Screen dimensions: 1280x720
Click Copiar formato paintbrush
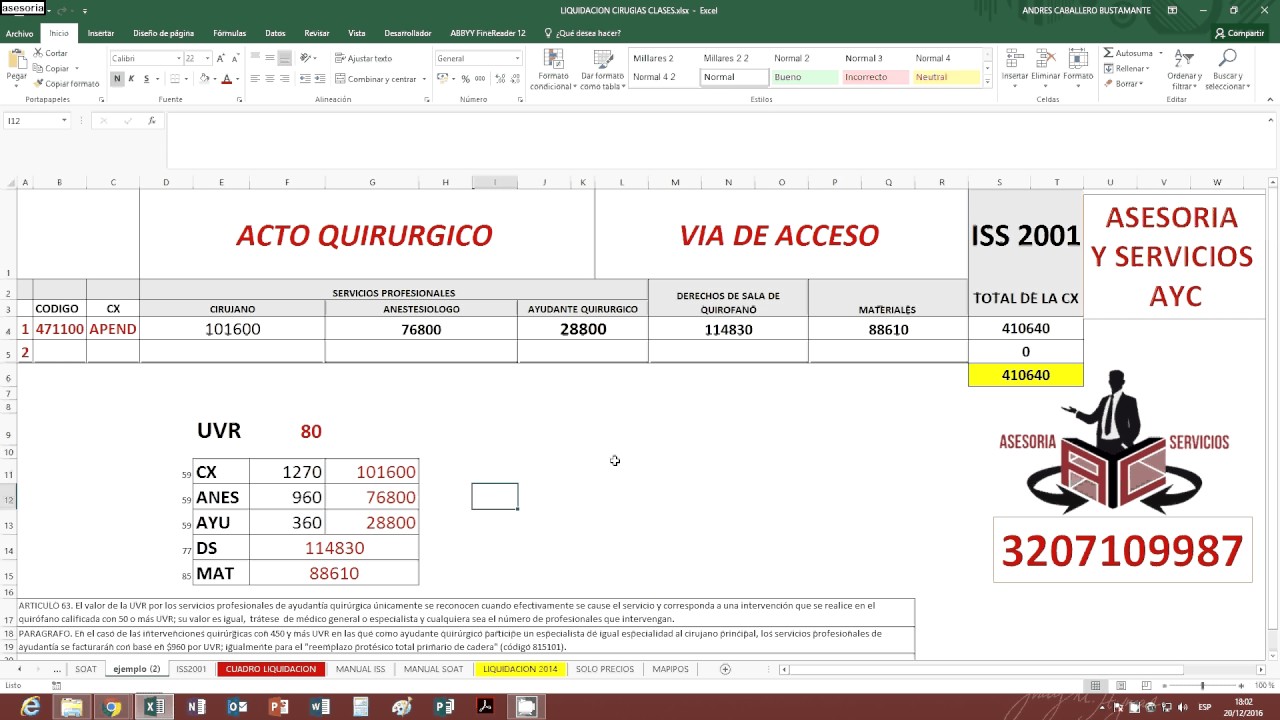point(66,84)
